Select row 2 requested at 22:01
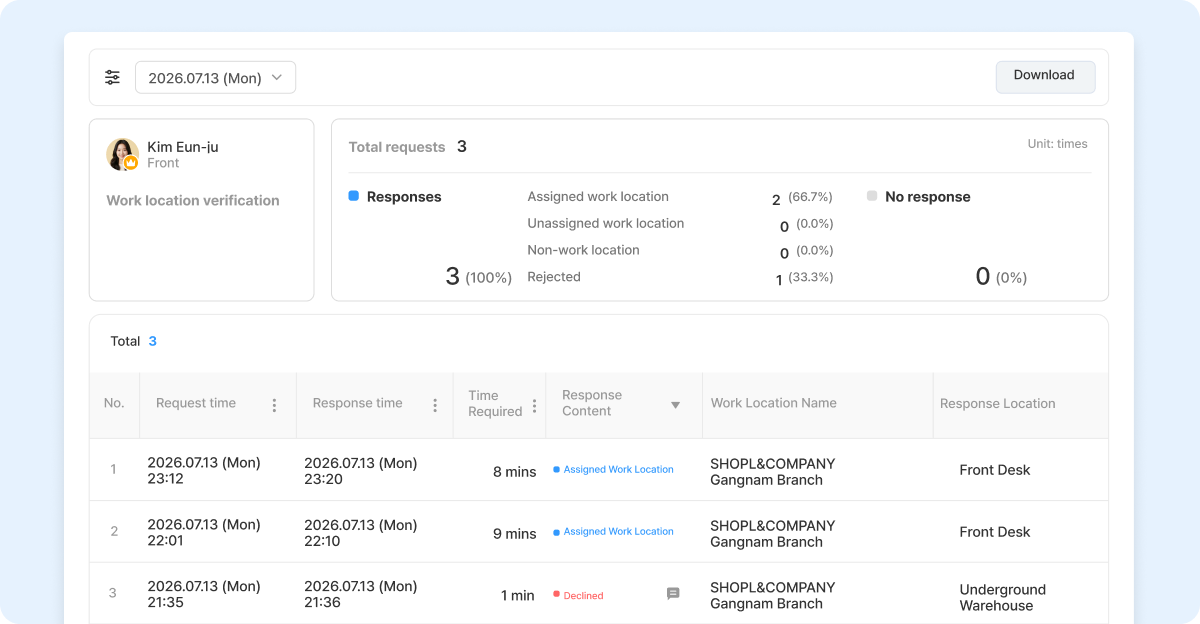The width and height of the screenshot is (1200, 624). coord(600,533)
